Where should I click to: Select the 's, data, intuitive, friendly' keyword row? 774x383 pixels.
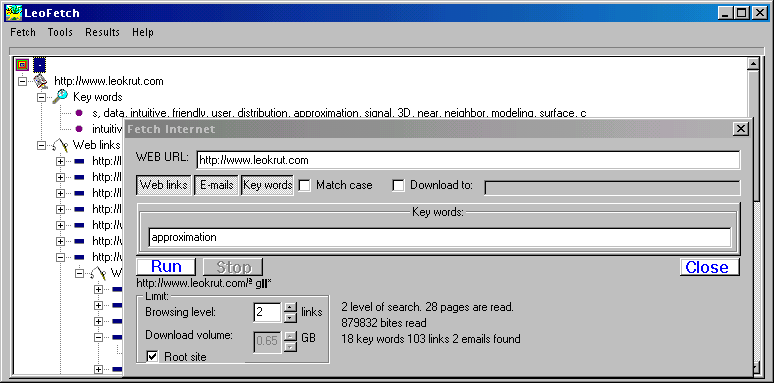pyautogui.click(x=339, y=113)
